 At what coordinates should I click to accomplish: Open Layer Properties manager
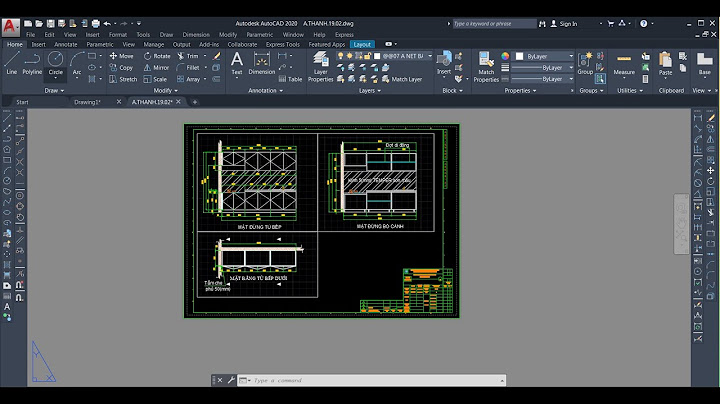point(320,67)
